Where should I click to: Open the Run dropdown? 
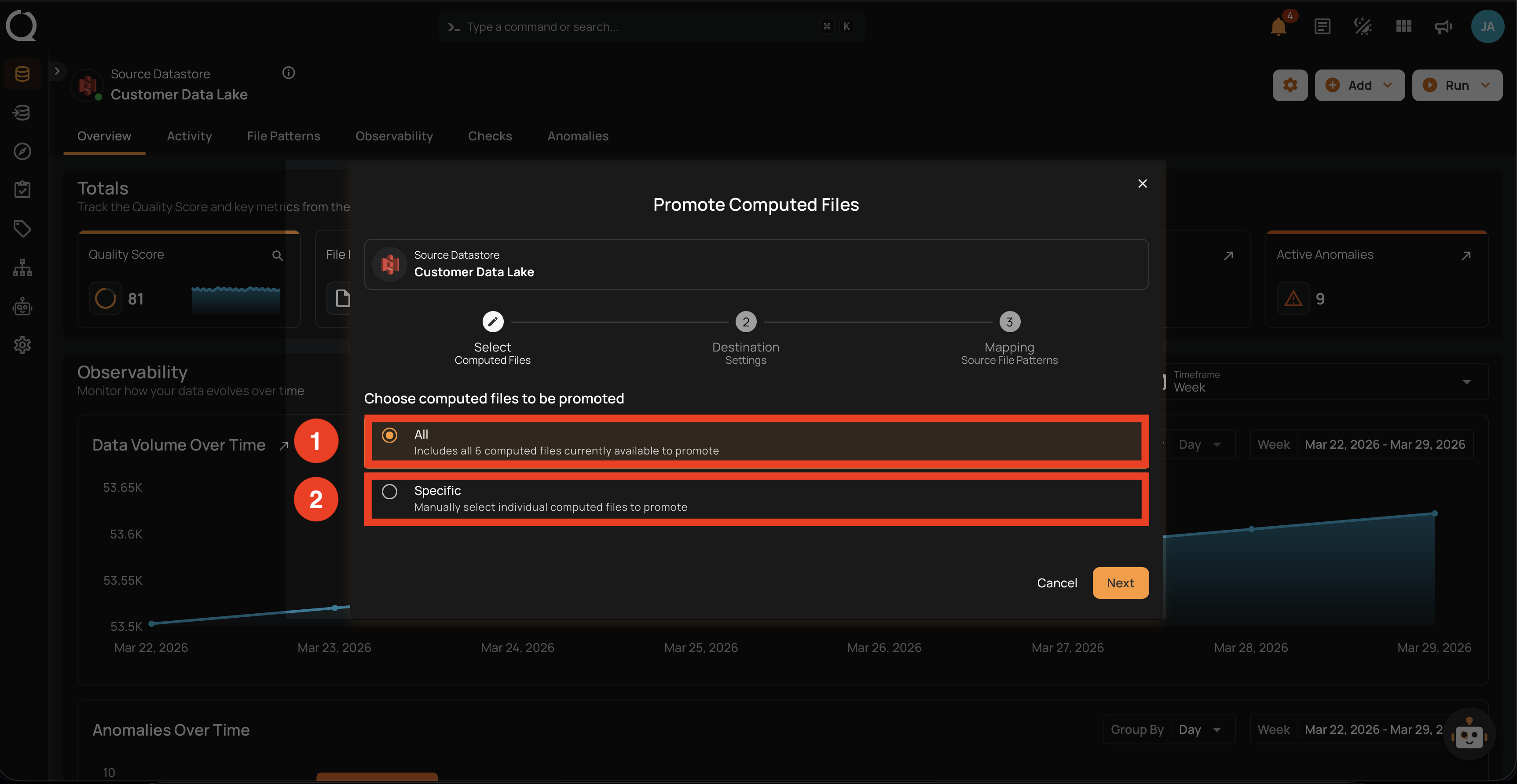1457,85
